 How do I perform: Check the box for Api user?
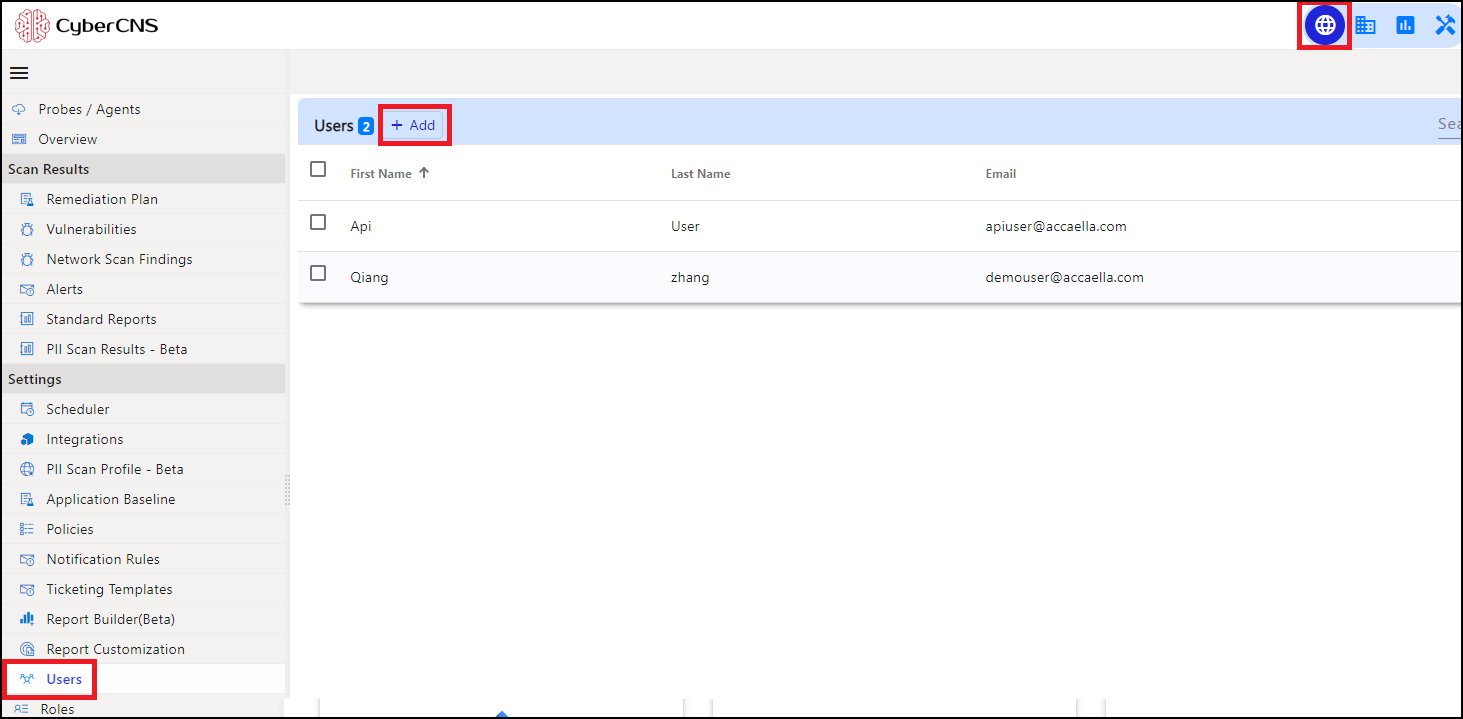(x=318, y=222)
